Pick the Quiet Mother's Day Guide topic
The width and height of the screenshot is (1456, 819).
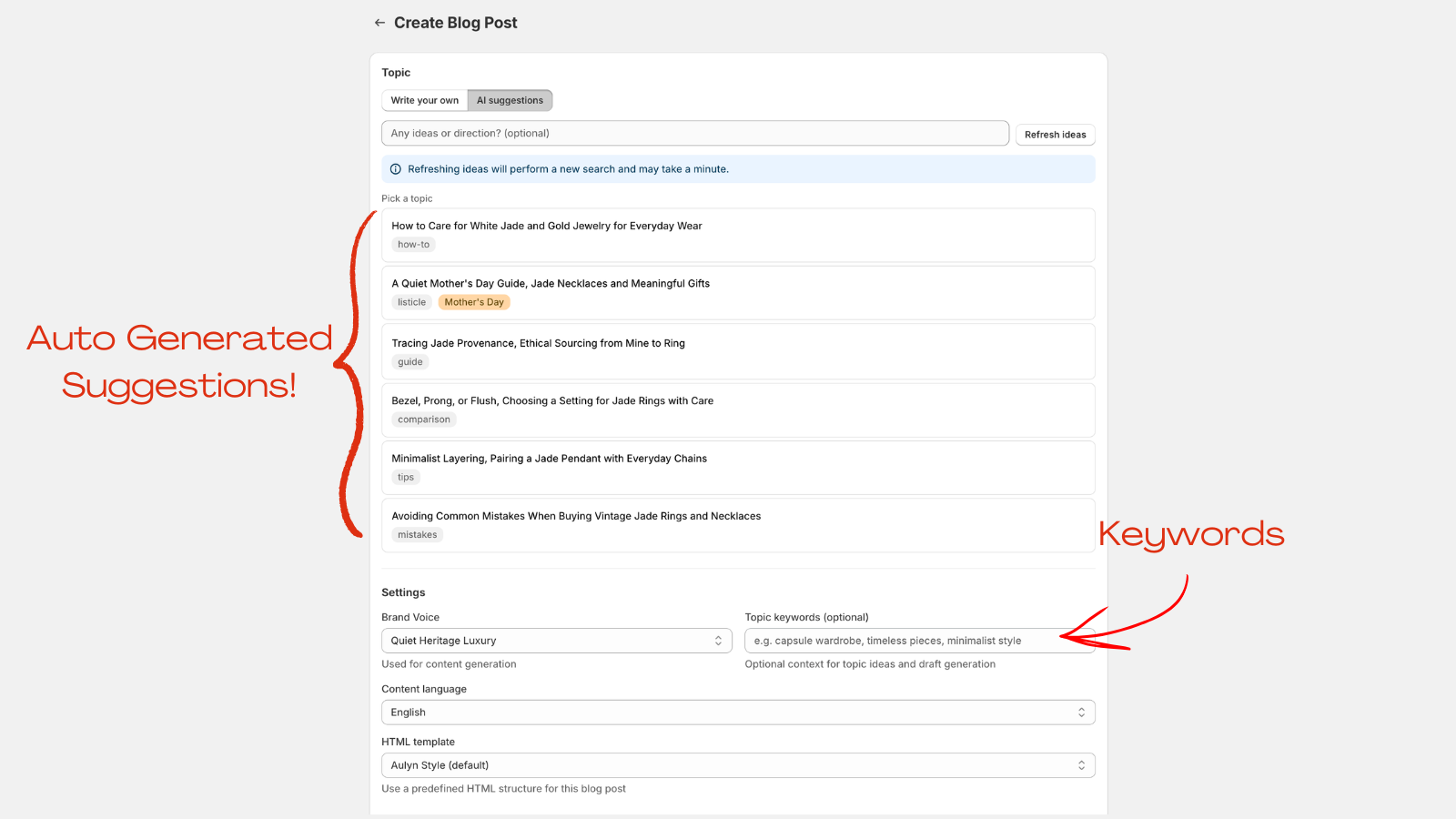pos(737,292)
